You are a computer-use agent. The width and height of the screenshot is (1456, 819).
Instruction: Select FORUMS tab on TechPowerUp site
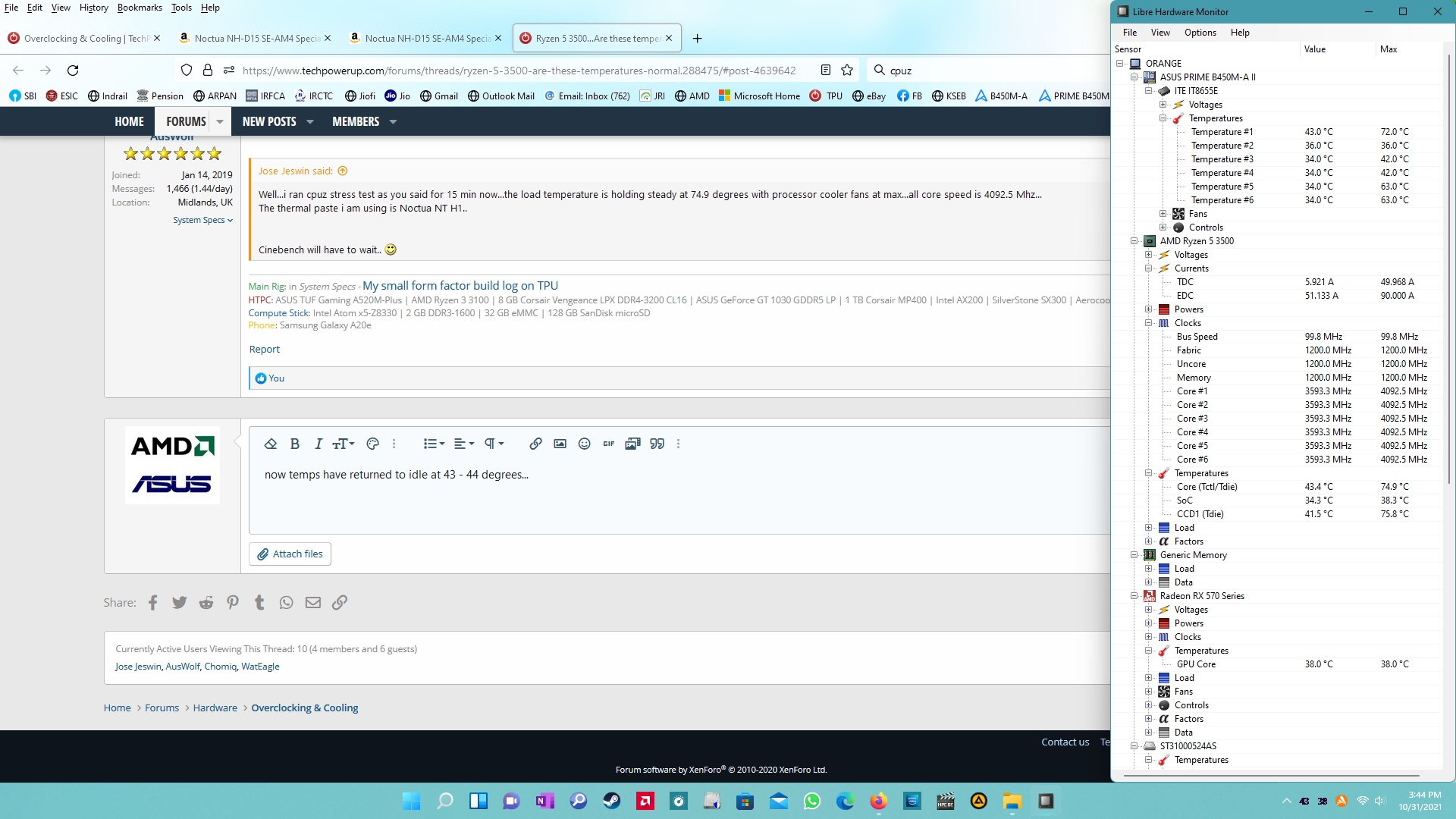pyautogui.click(x=186, y=121)
